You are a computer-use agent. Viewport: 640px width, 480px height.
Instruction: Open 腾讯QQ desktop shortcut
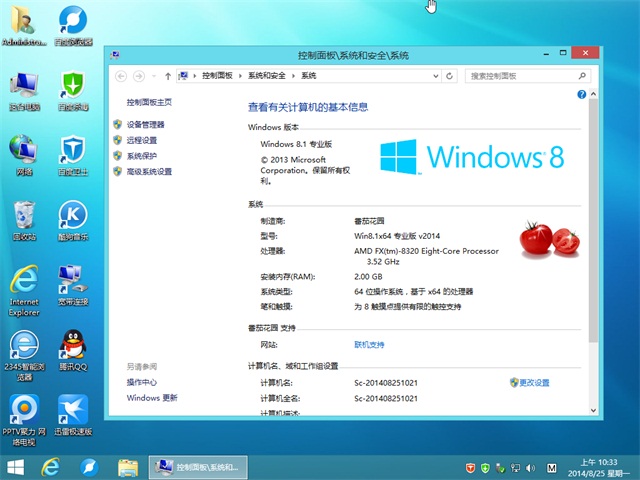click(x=72, y=347)
